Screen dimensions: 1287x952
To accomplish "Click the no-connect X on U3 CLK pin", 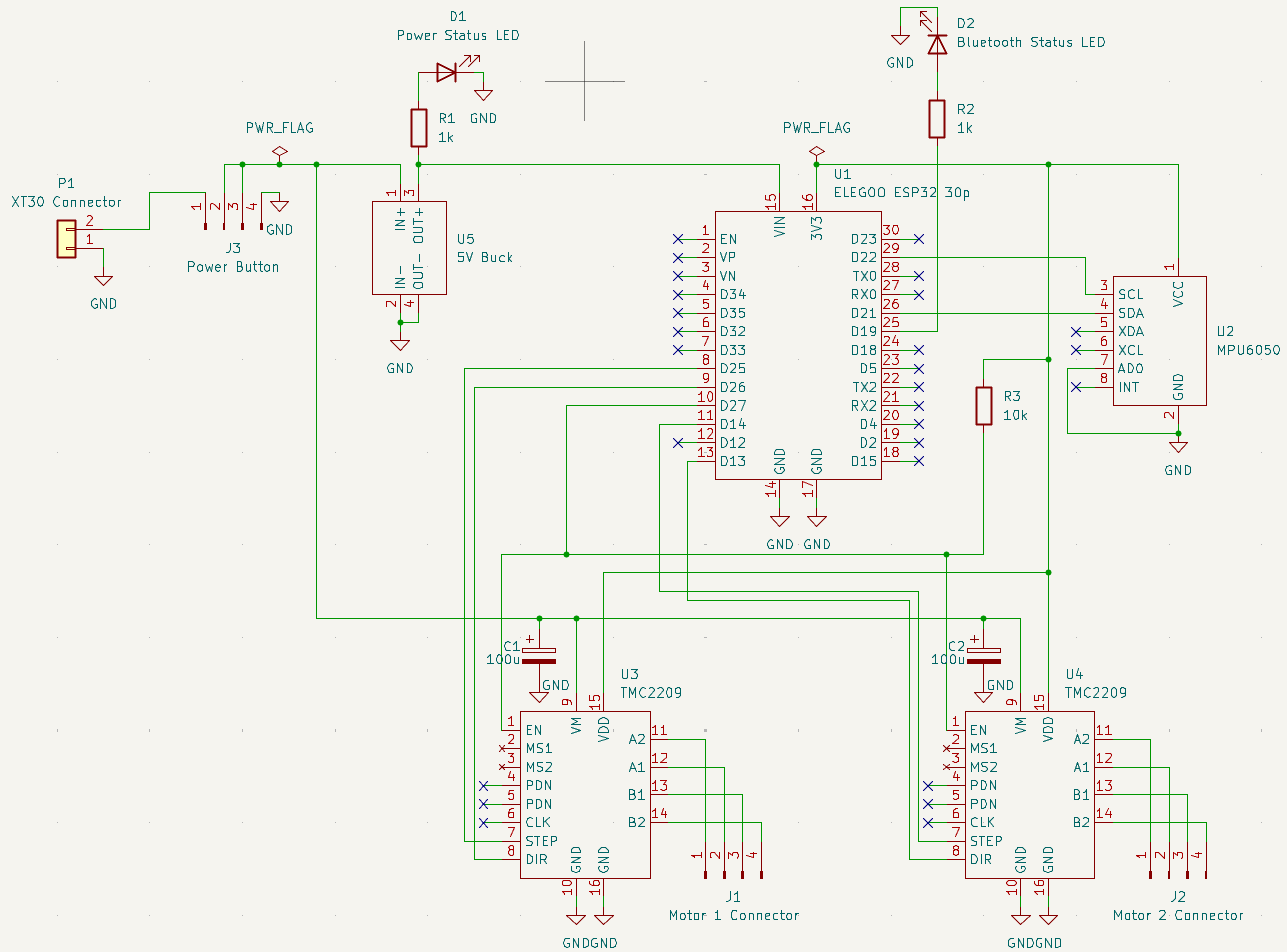I will 483,823.
